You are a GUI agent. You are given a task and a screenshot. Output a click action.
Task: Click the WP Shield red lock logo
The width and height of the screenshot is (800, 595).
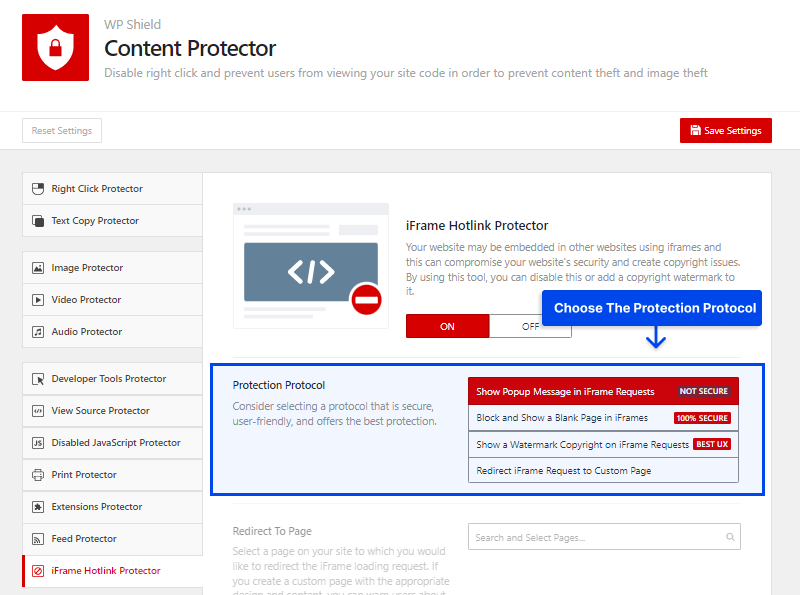click(55, 47)
